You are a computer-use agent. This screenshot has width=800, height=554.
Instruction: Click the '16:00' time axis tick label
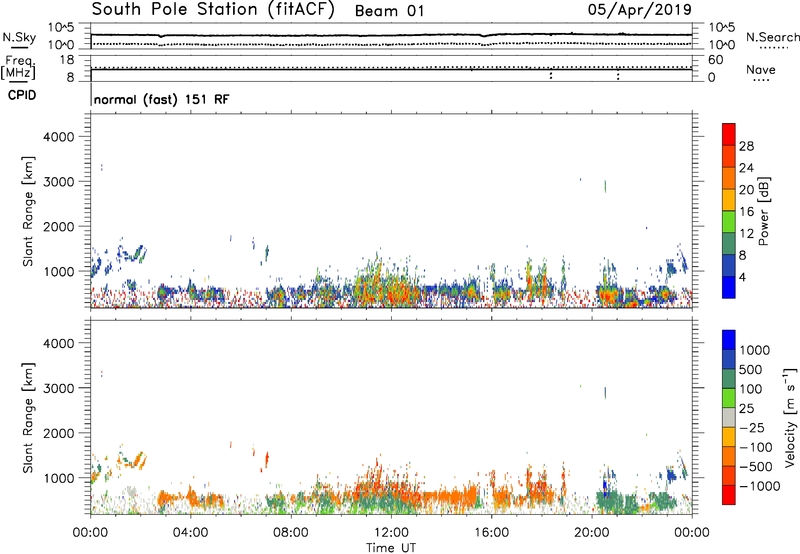[x=491, y=533]
